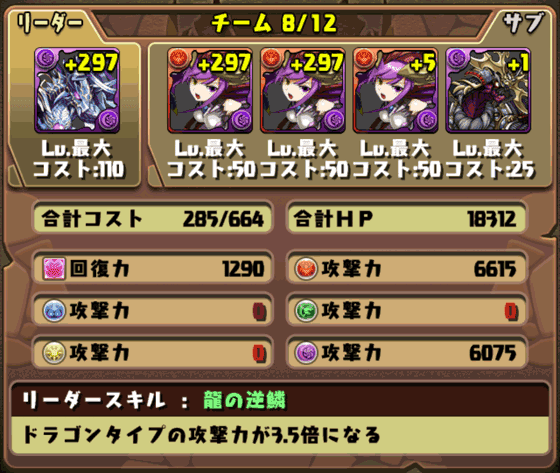Tap the blue water attribute orb icon
560x473 pixels.
pos(54,310)
